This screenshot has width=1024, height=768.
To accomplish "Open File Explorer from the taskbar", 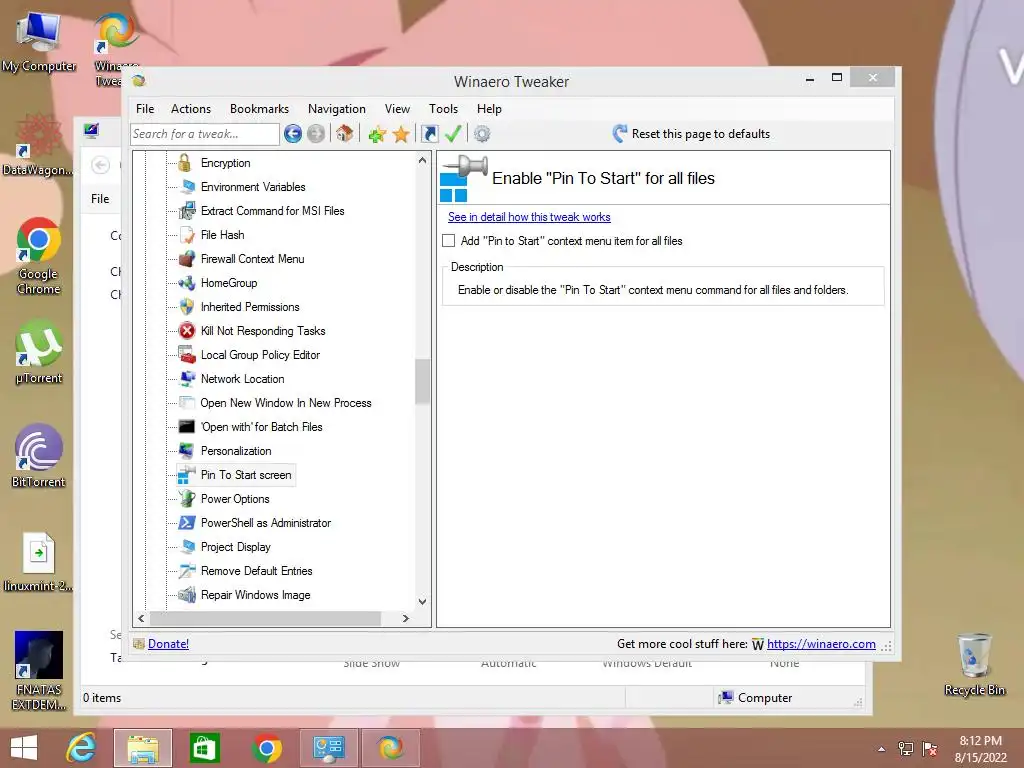I will (x=143, y=748).
